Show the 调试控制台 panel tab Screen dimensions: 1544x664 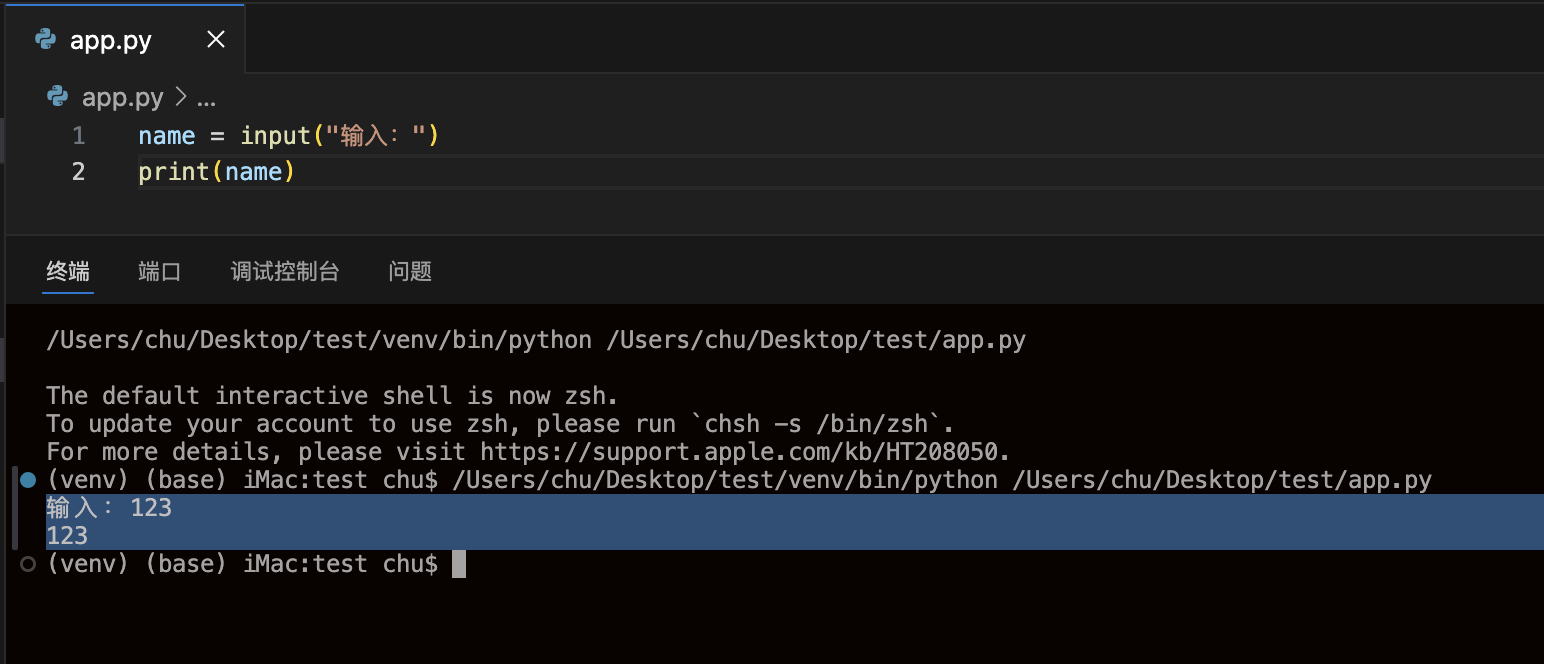tap(285, 271)
